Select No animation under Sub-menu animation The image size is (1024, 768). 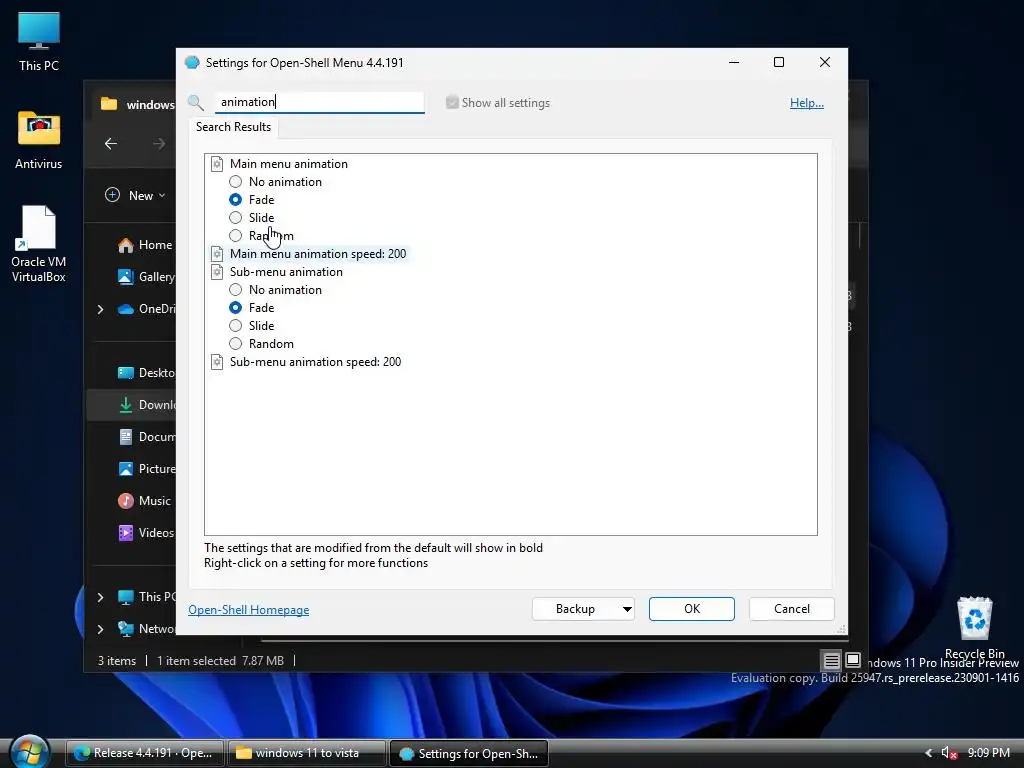click(x=235, y=290)
